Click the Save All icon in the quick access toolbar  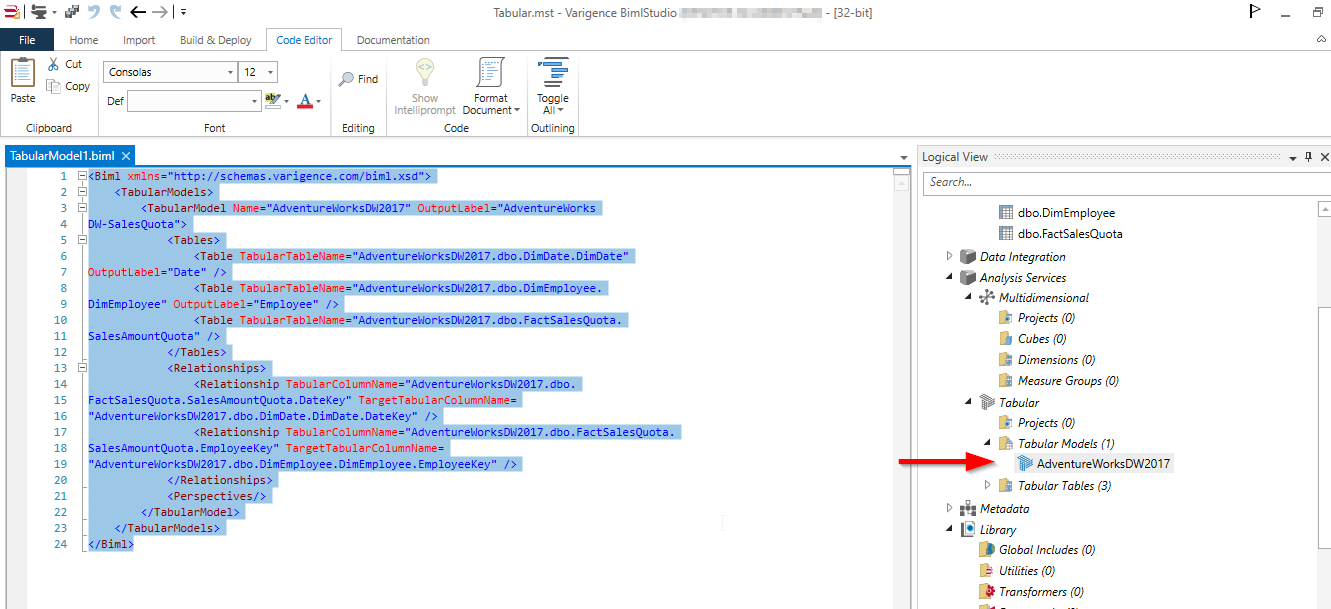(x=72, y=12)
